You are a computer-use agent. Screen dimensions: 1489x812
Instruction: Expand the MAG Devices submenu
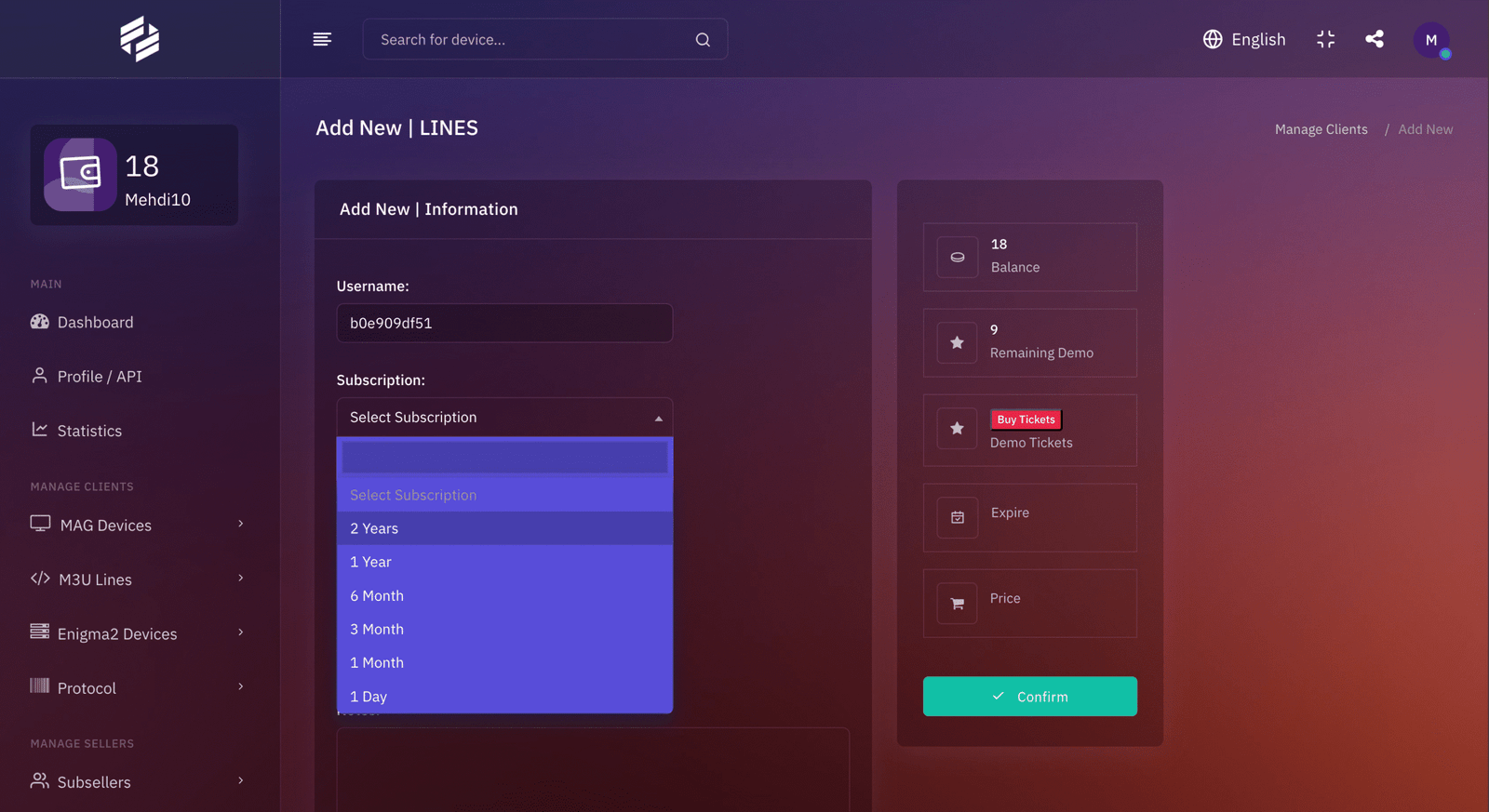click(x=136, y=525)
